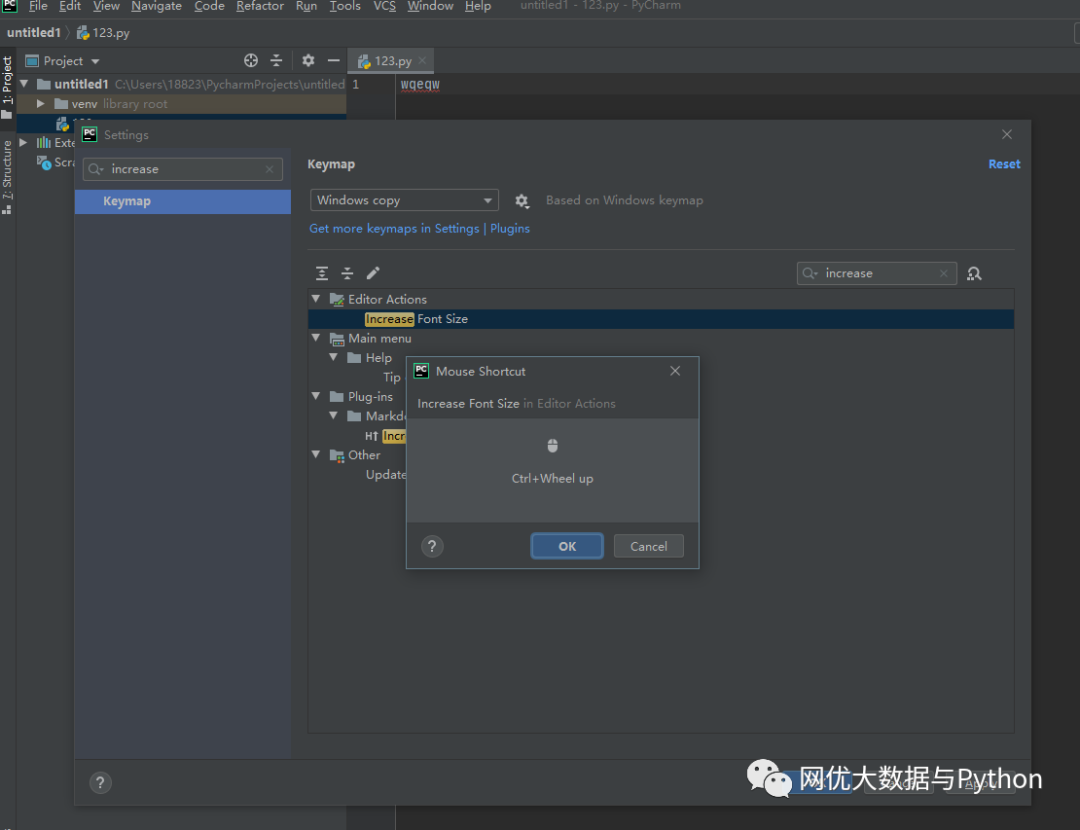Screen dimensions: 1080x830
Task: Click Cancel in Mouse Shortcut dialog
Action: click(648, 546)
